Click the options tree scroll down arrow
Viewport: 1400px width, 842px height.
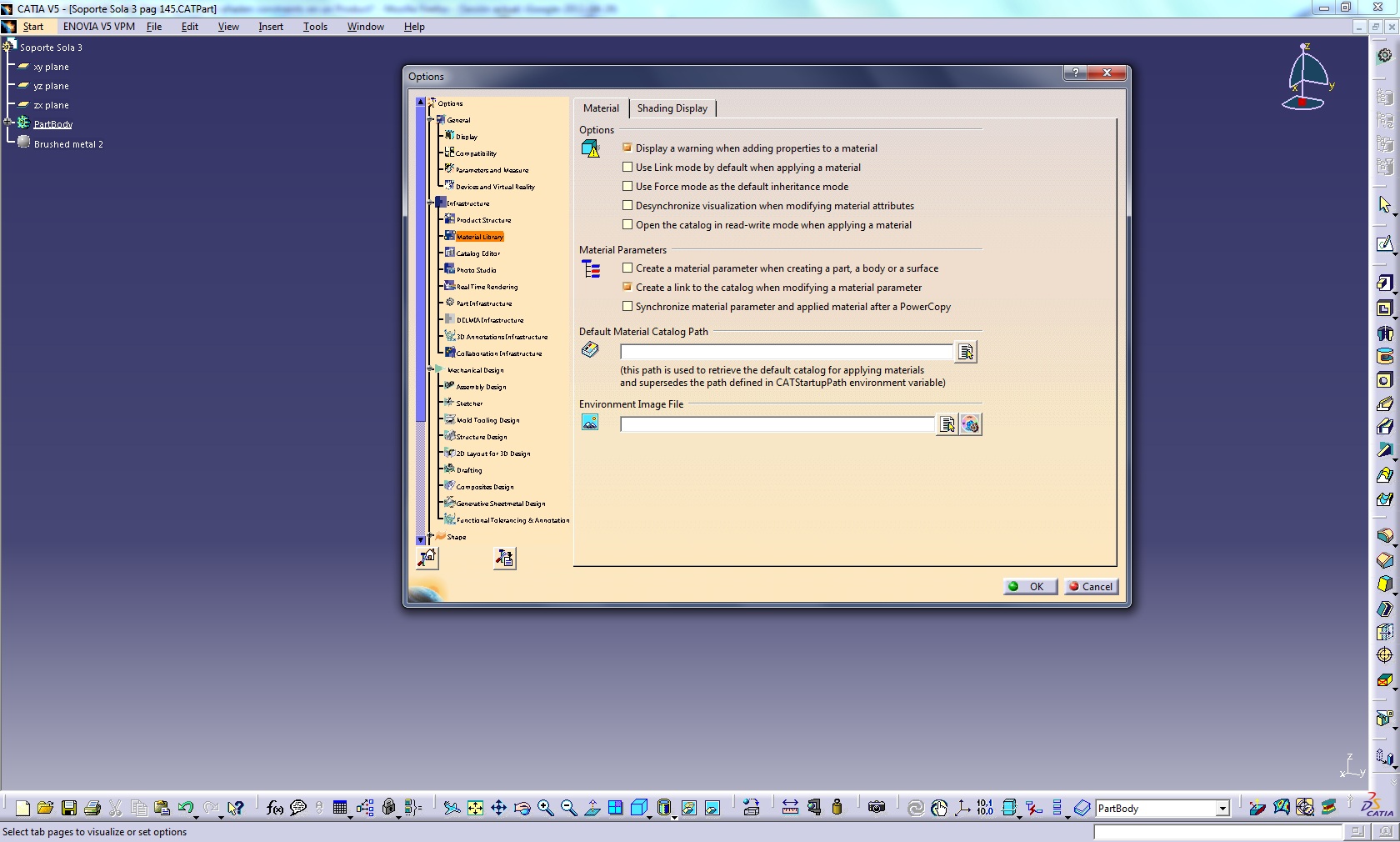421,540
